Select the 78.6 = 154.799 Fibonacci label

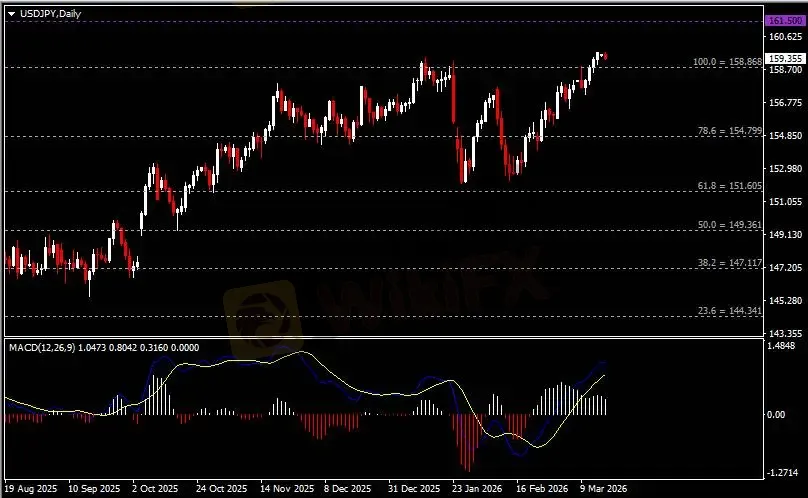pos(730,131)
